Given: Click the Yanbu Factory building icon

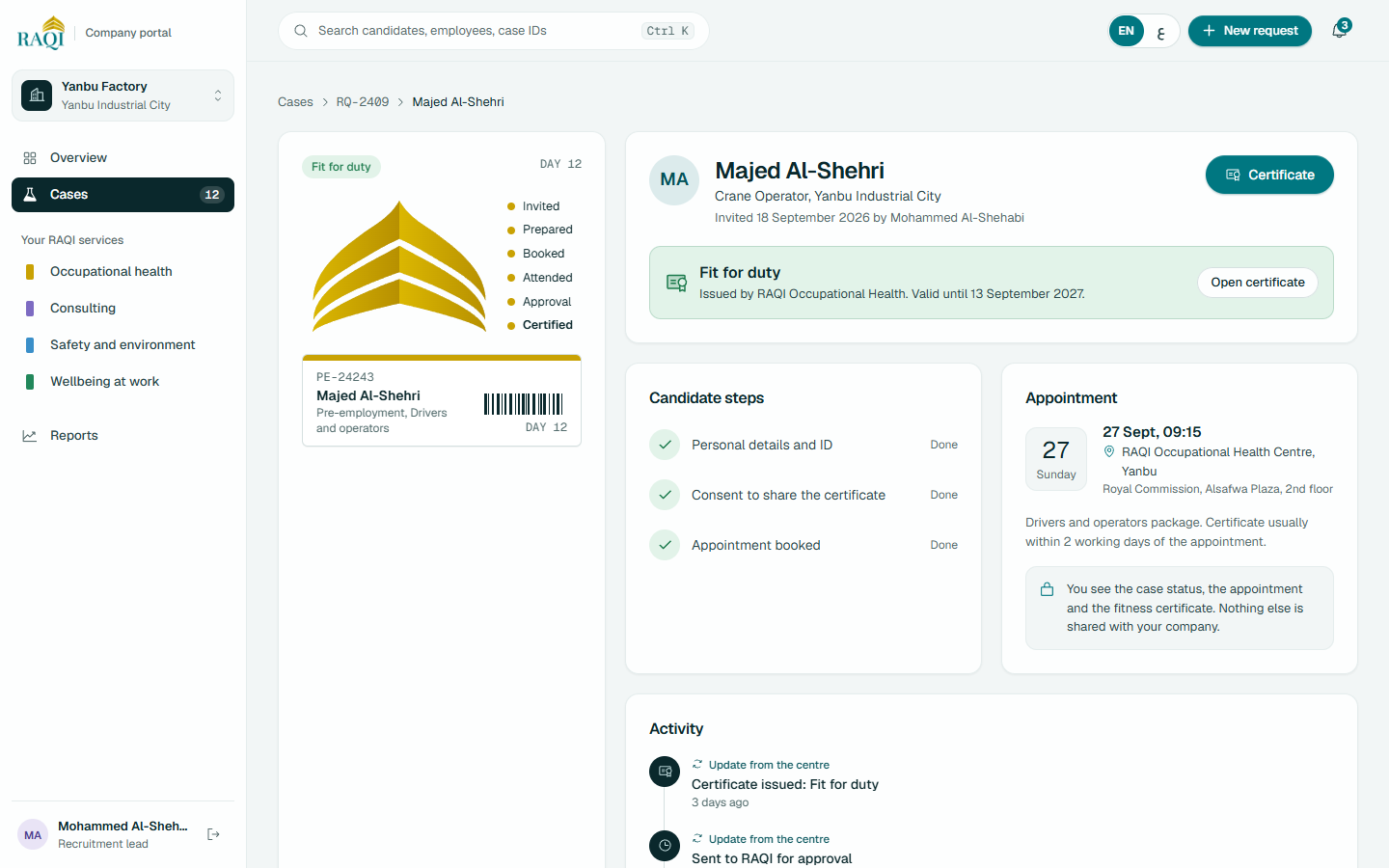Looking at the screenshot, I should [37, 95].
